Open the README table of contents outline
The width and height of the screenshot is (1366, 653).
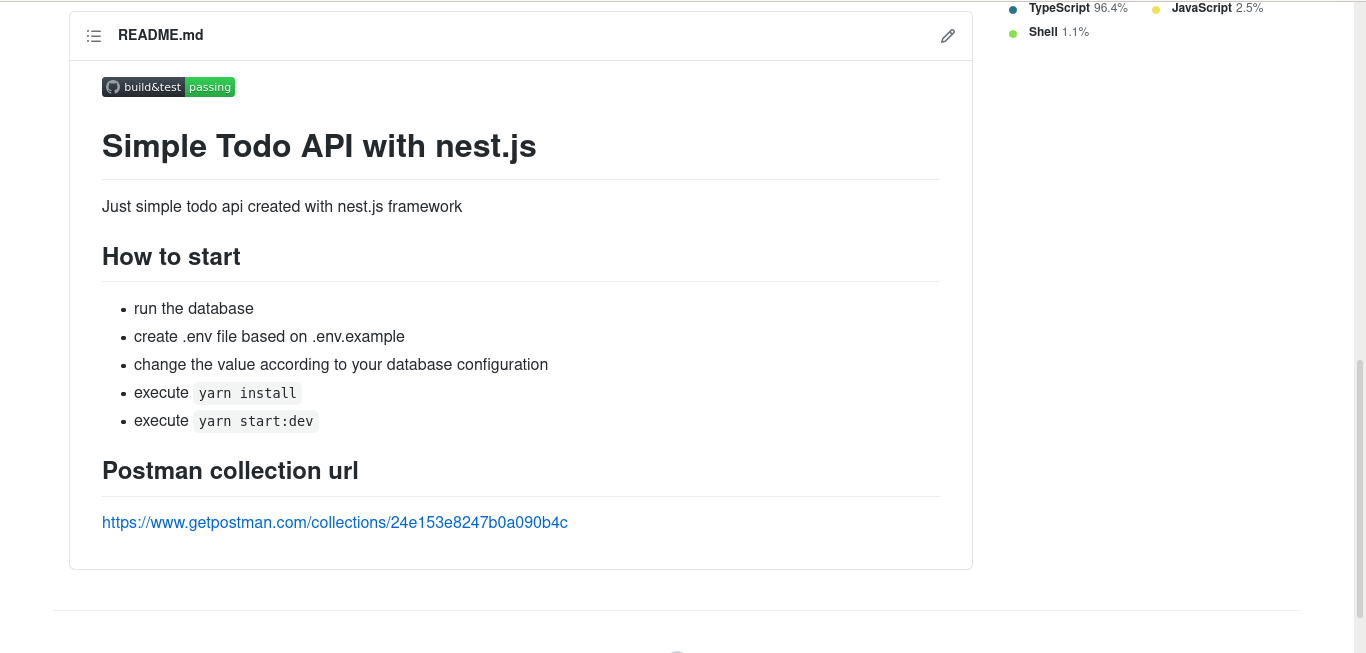(x=93, y=35)
